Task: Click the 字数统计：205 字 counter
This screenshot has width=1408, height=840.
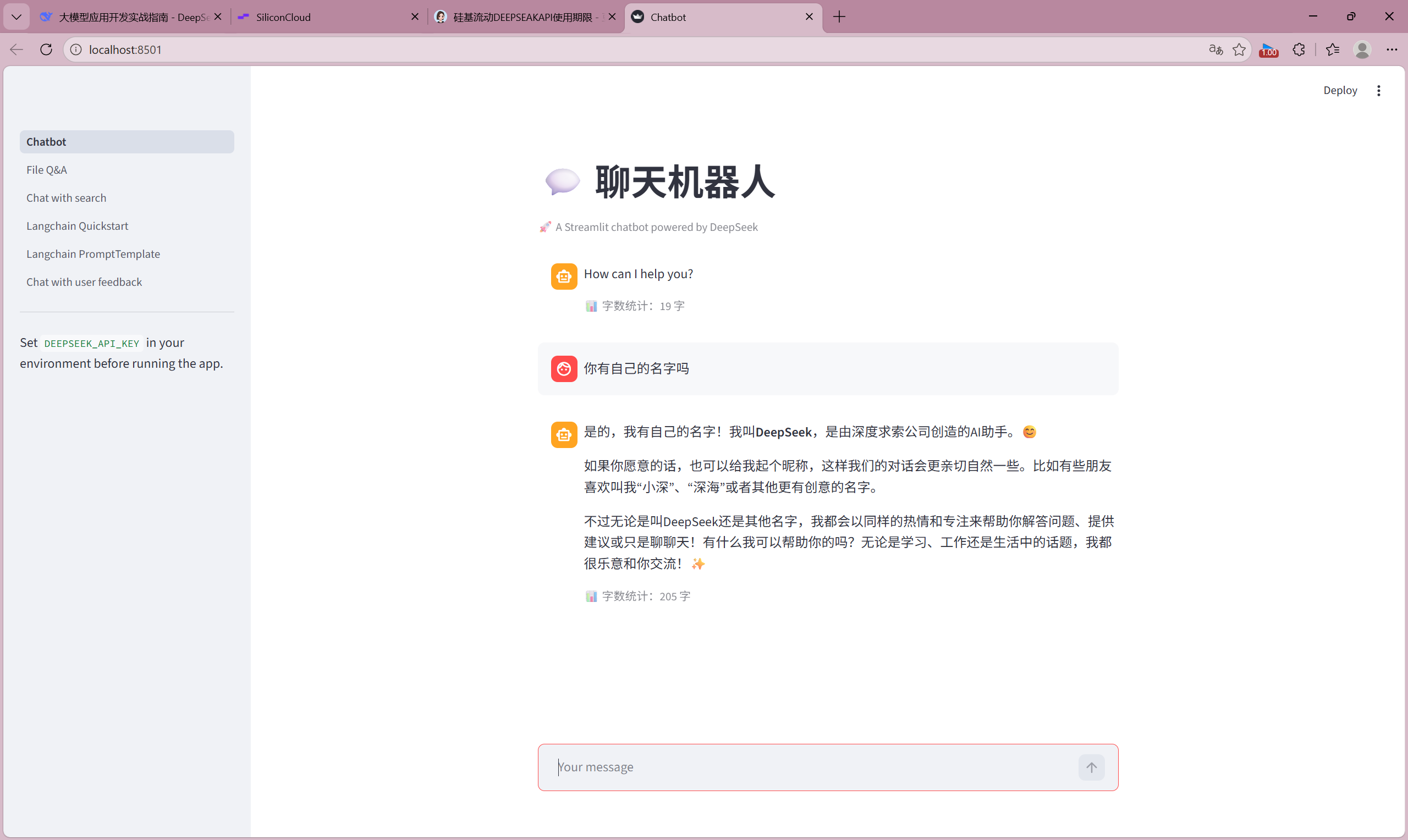Action: pos(646,596)
